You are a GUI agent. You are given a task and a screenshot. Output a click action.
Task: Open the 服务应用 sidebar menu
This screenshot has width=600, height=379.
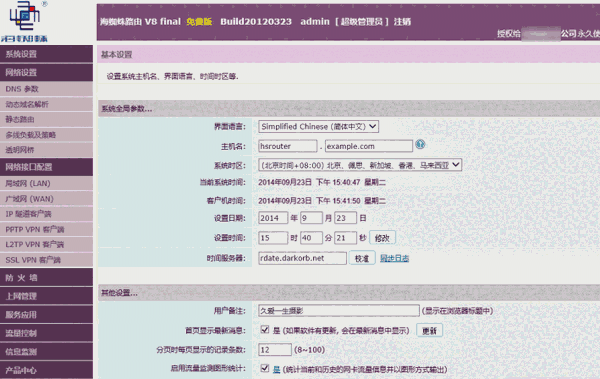click(46, 314)
